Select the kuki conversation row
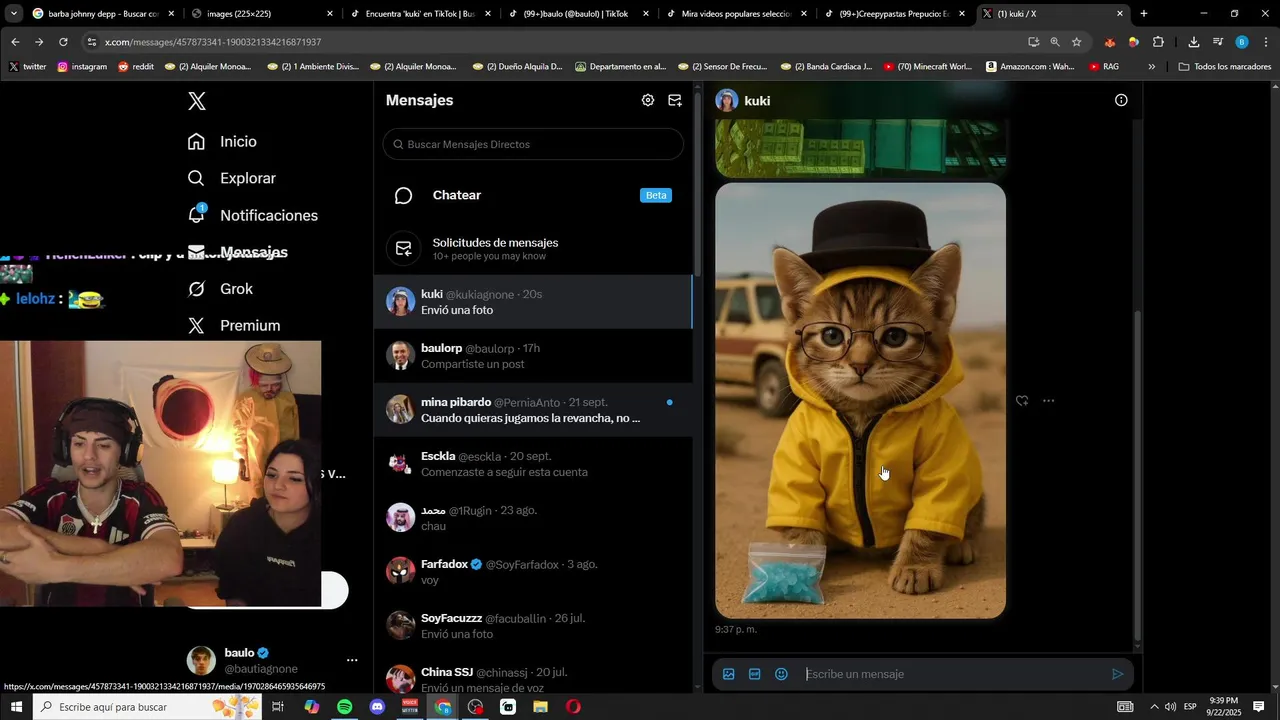The image size is (1280, 720). pos(533,302)
